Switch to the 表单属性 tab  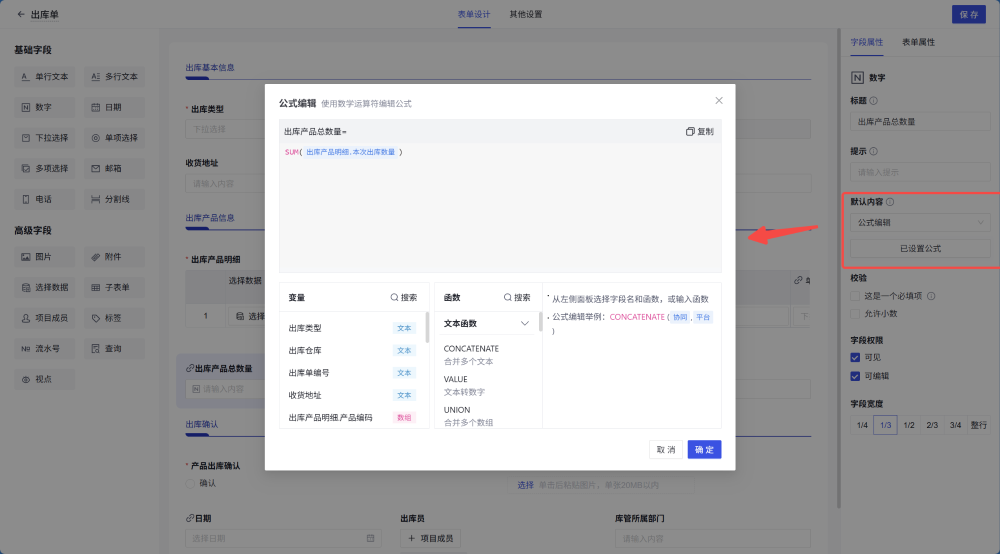918,43
